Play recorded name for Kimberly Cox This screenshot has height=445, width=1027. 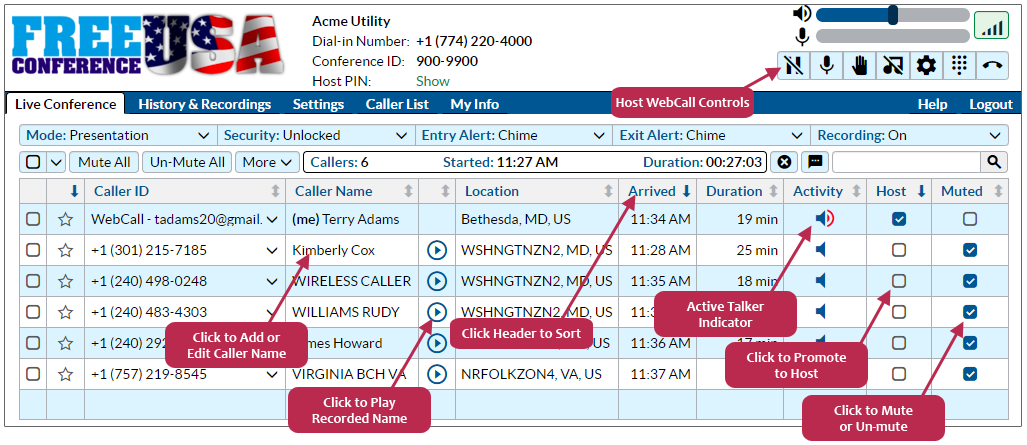coord(437,250)
